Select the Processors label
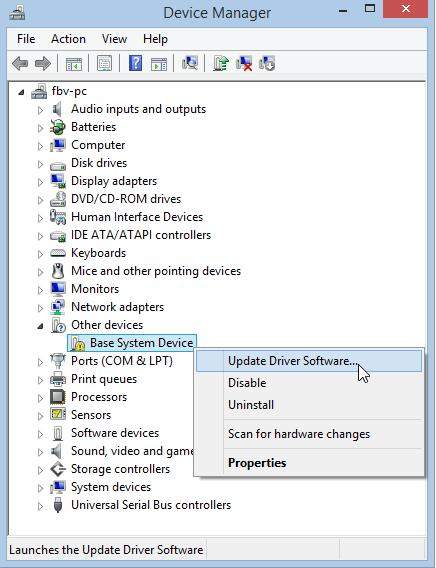 pyautogui.click(x=99, y=397)
